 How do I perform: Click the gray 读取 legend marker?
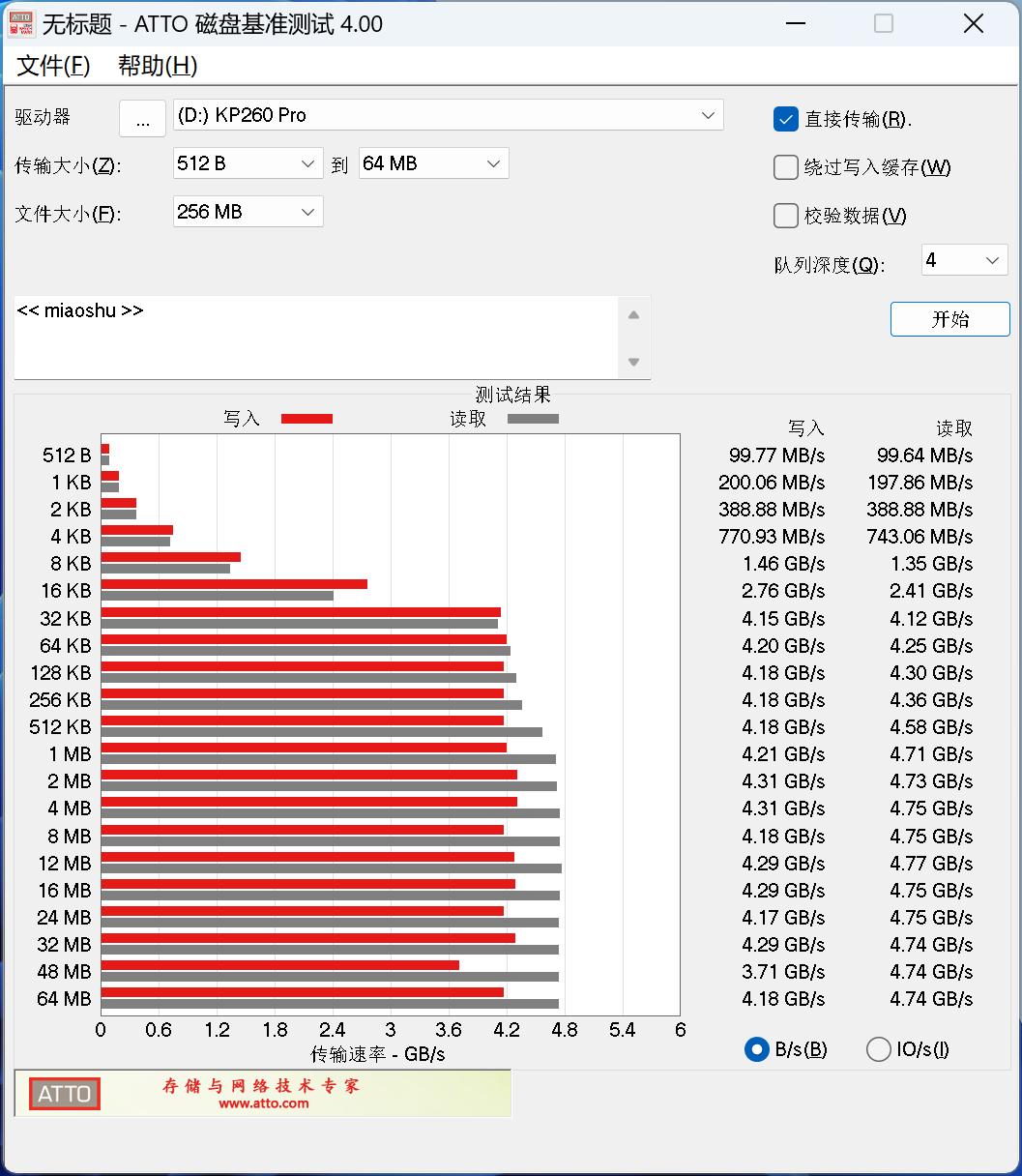point(532,418)
